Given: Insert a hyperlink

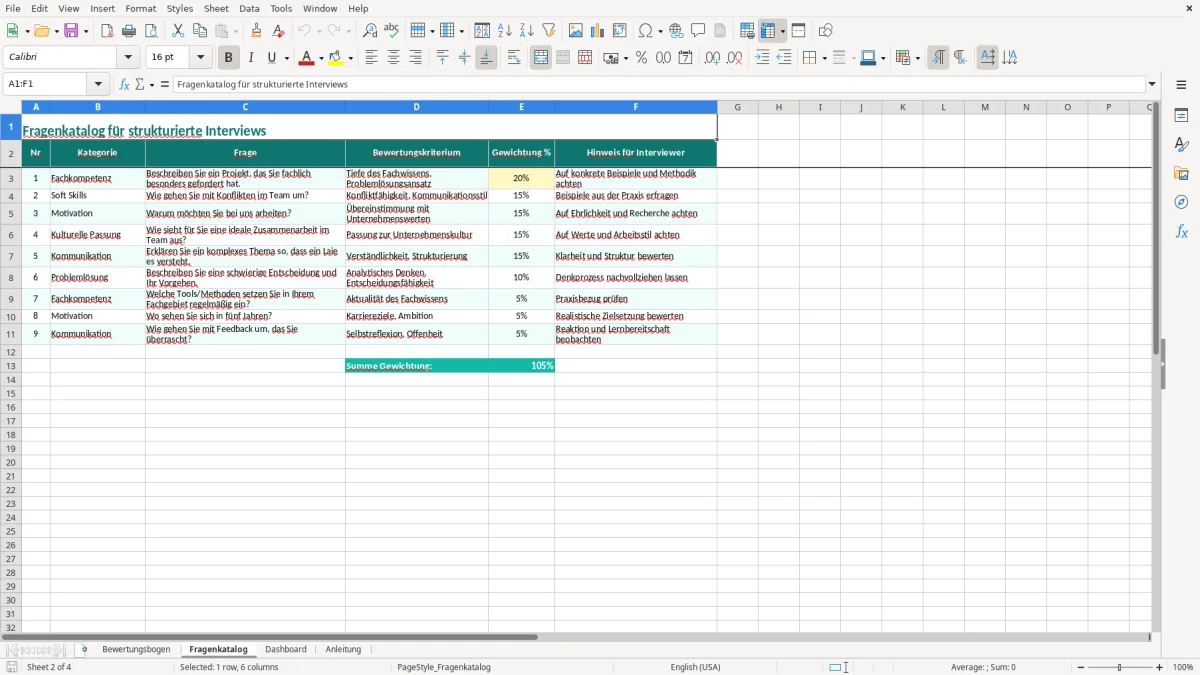Looking at the screenshot, I should 676,31.
